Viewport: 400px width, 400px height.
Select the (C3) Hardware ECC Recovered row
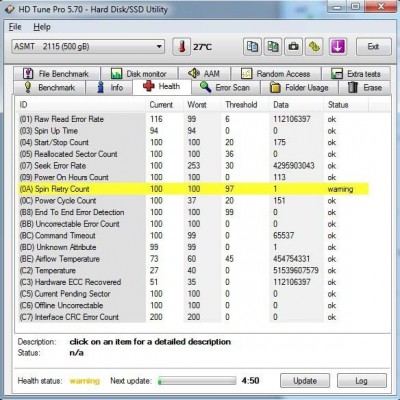tap(193, 282)
